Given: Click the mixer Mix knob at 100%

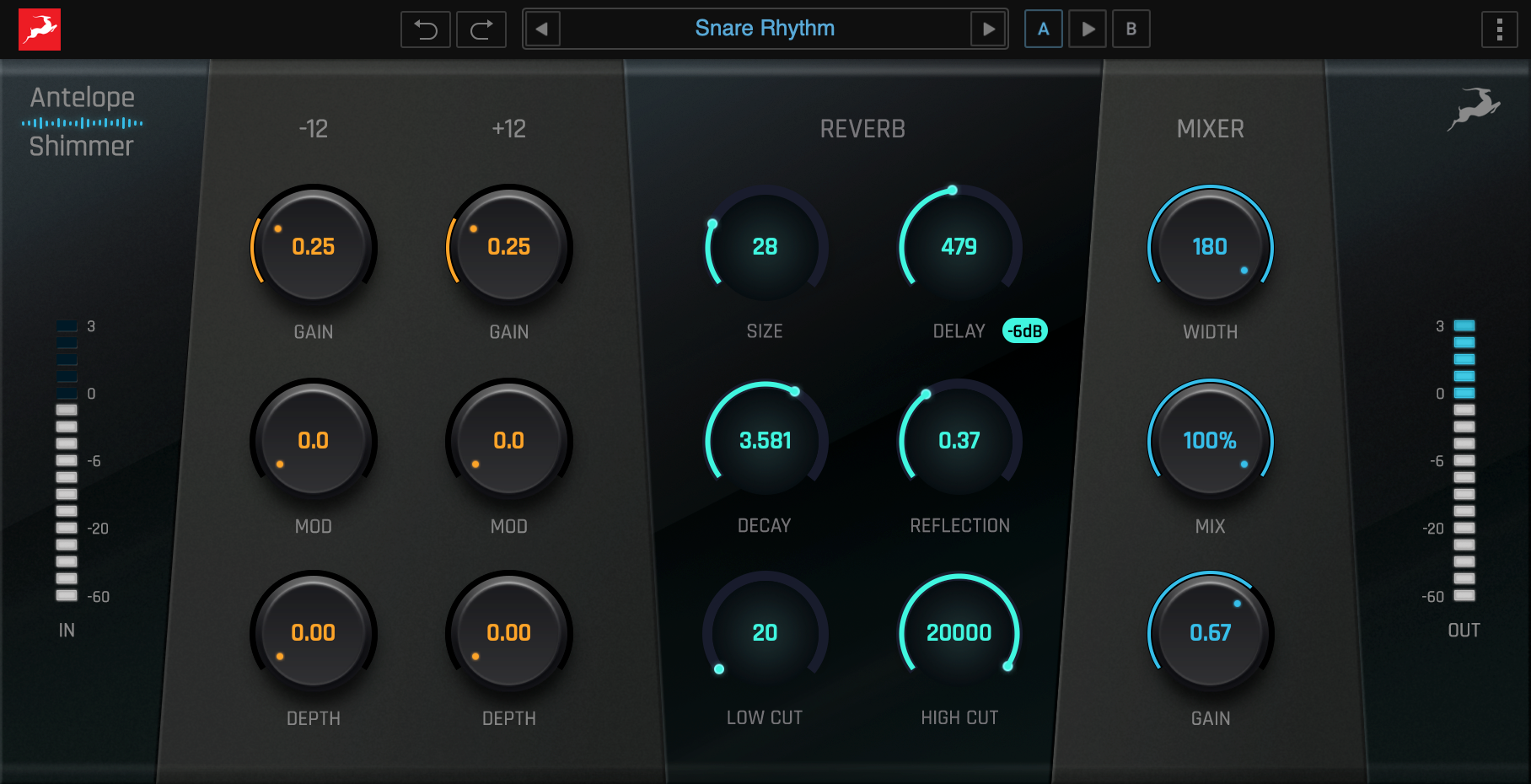Looking at the screenshot, I should [x=1210, y=441].
